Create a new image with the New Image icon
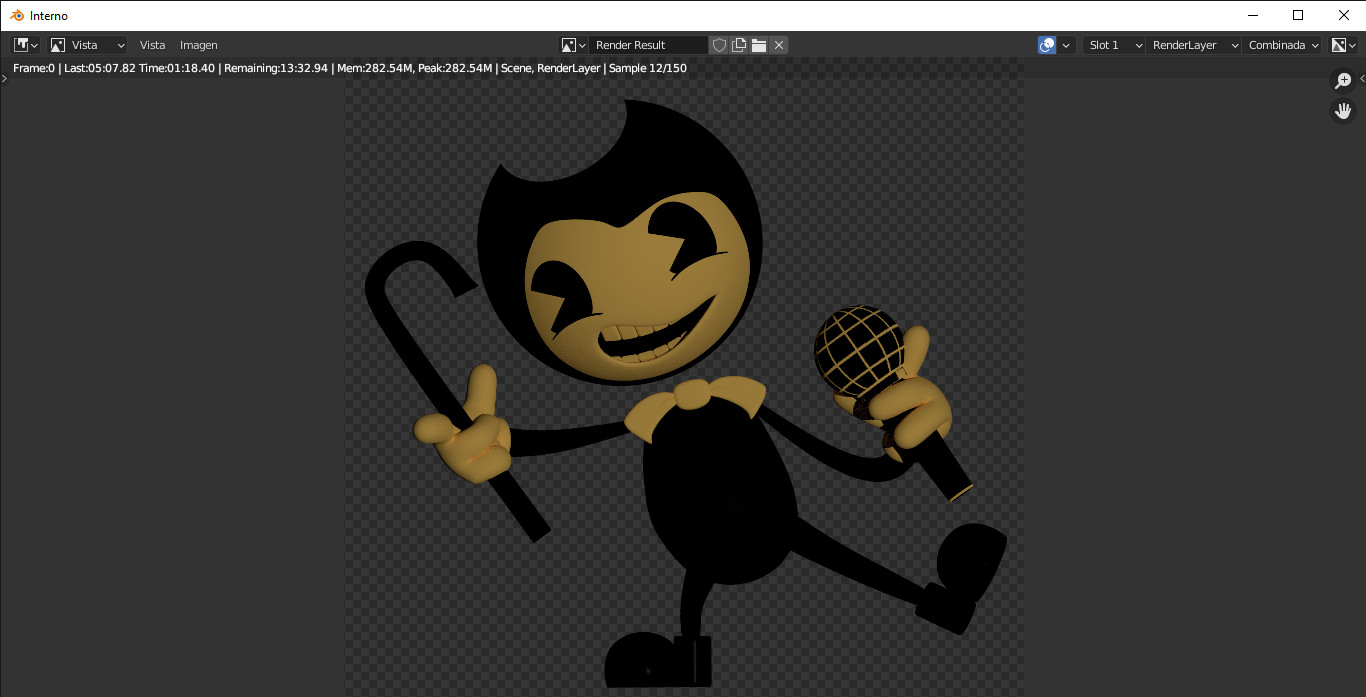The height and width of the screenshot is (697, 1366). 739,44
